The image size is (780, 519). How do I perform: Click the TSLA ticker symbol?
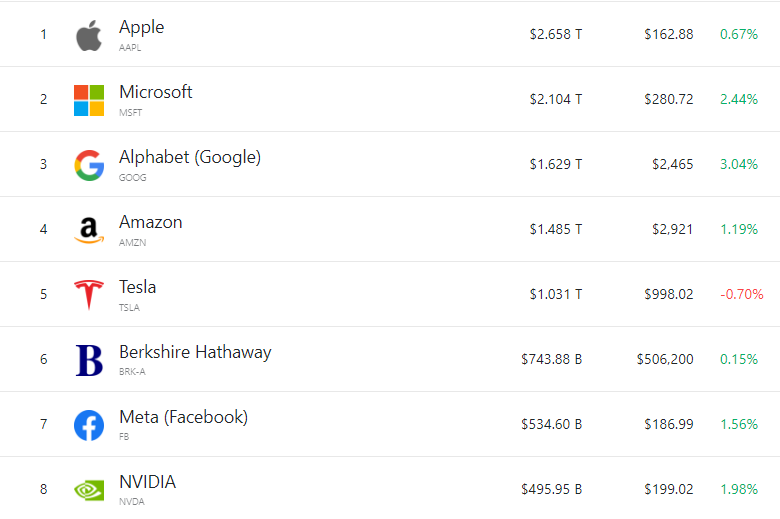(x=129, y=308)
